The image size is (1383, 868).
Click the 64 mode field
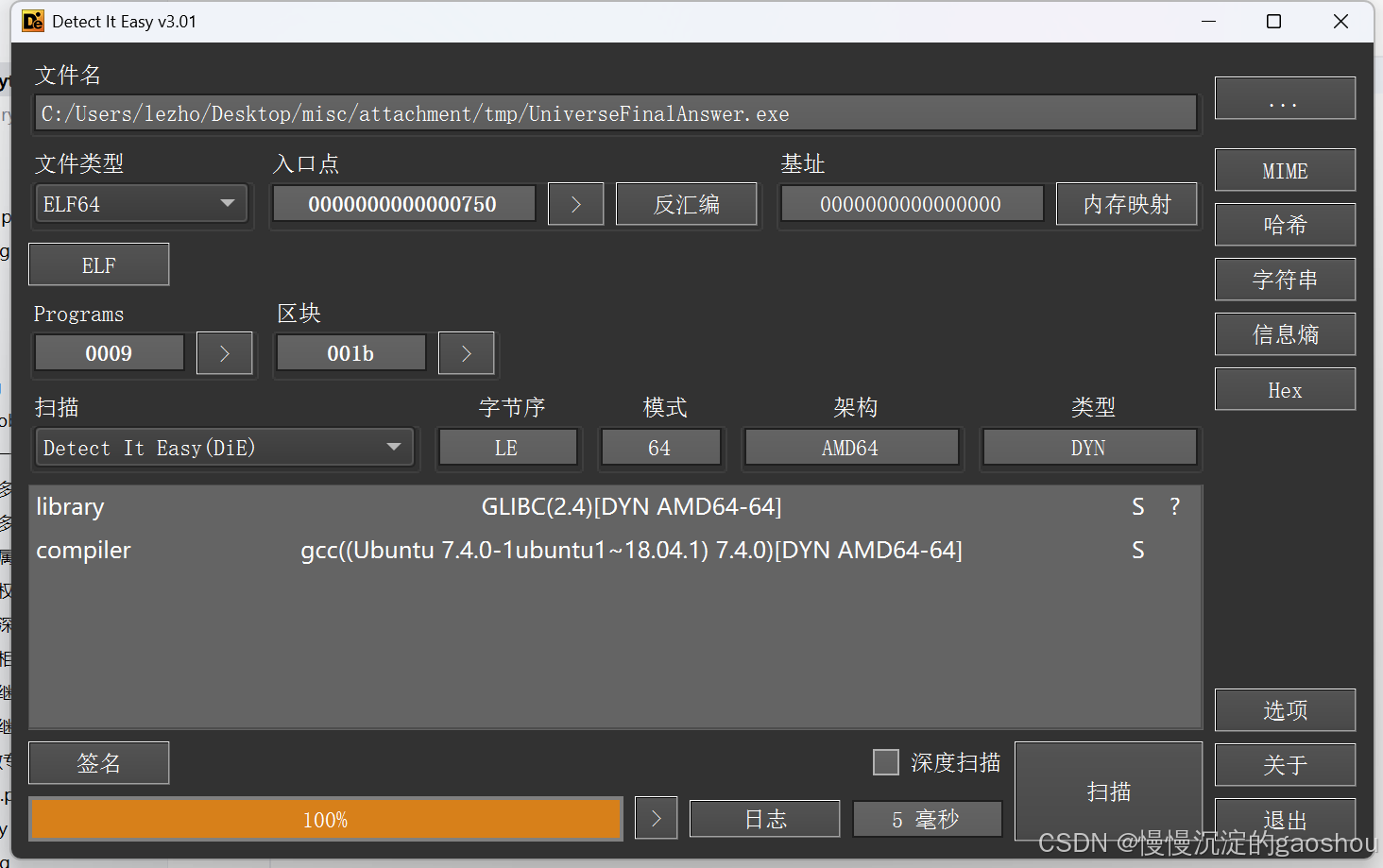660,448
